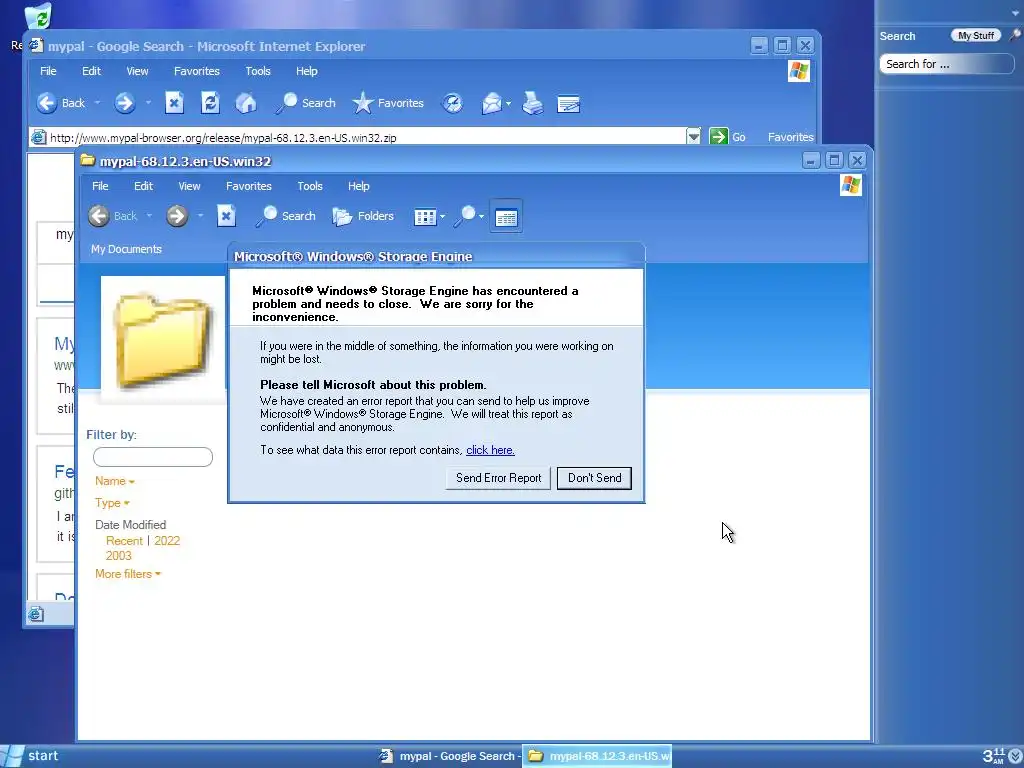This screenshot has height=768, width=1024.
Task: Click Don't Send button
Action: (x=594, y=478)
